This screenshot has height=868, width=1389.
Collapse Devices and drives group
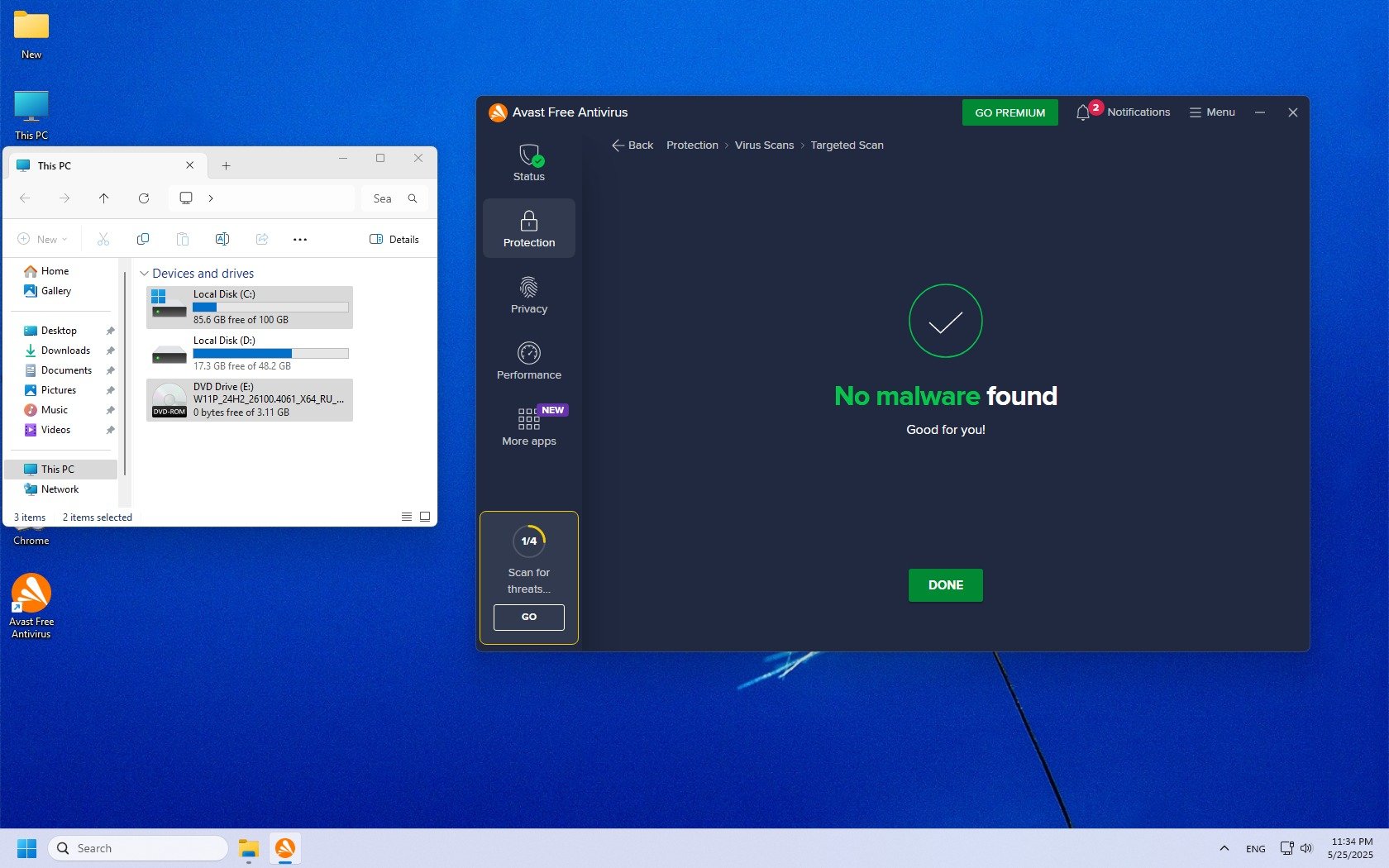pyautogui.click(x=144, y=274)
